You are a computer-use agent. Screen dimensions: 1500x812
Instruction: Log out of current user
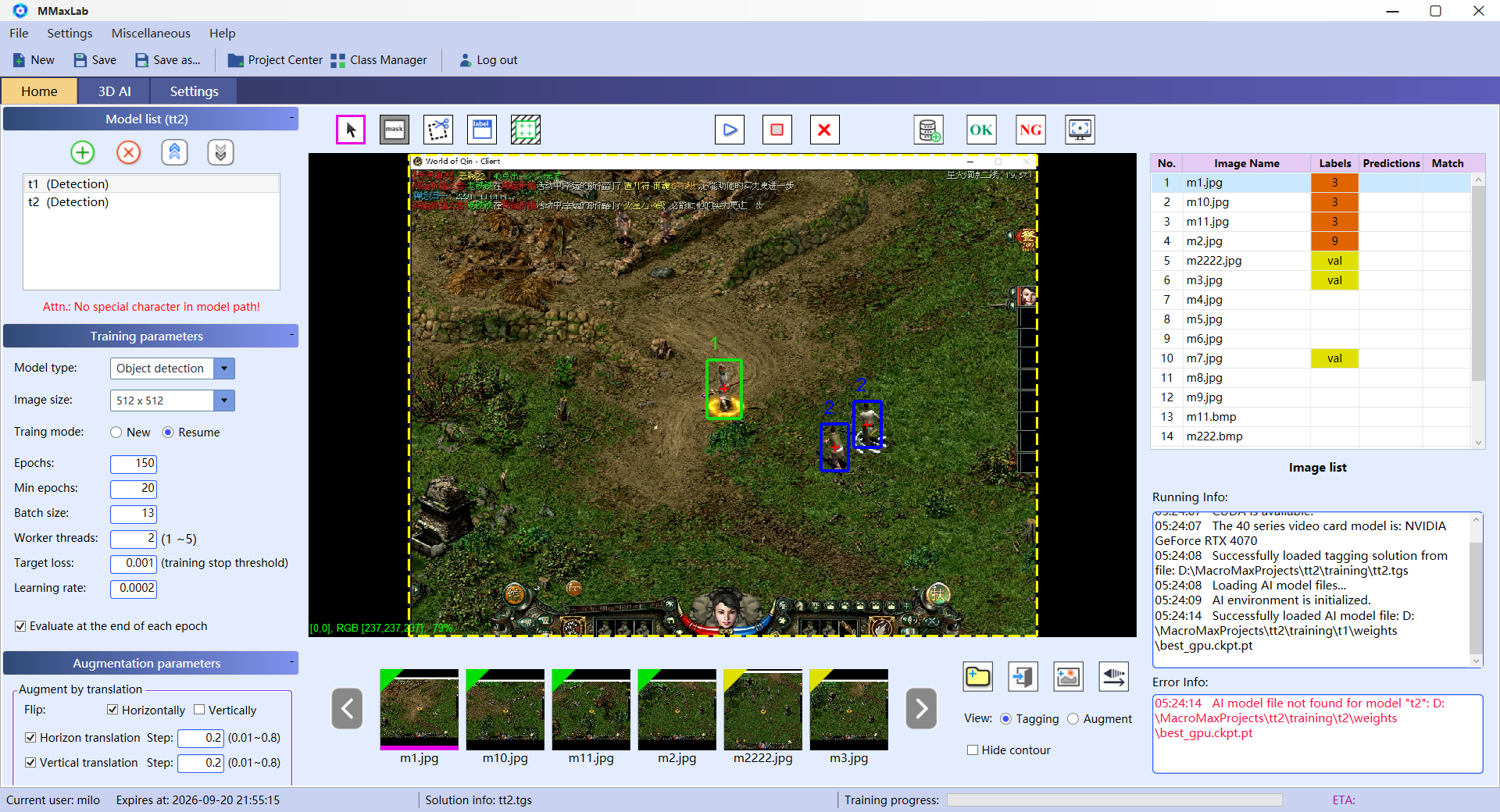(x=488, y=60)
